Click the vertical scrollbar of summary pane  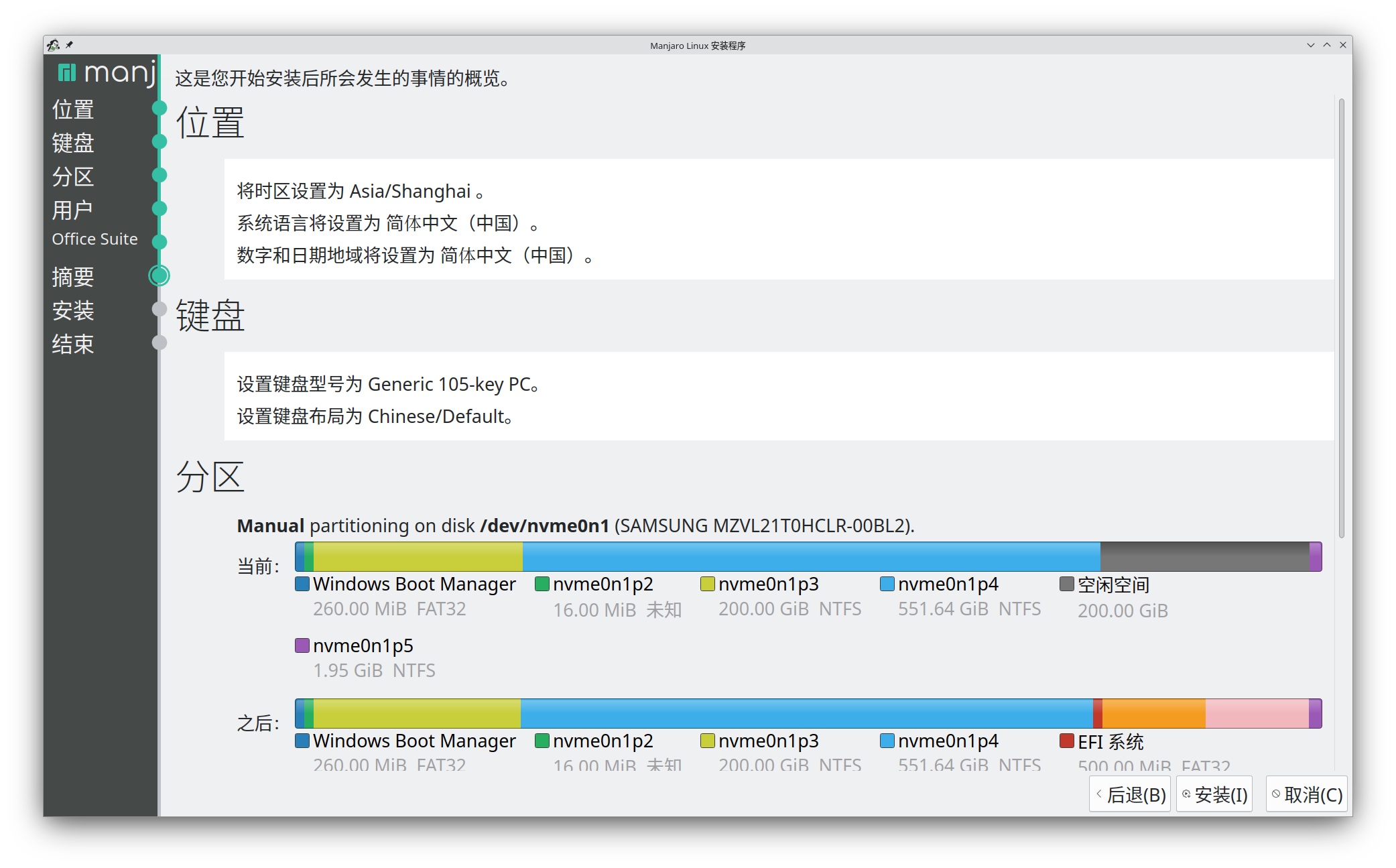click(1341, 318)
